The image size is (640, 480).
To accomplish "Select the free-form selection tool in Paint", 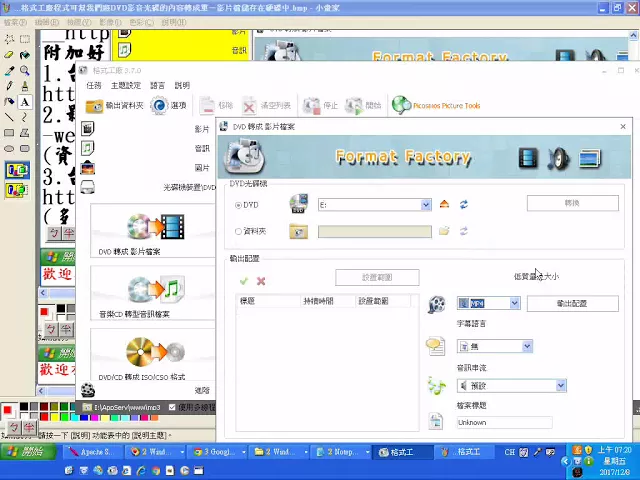I will coord(9,39).
